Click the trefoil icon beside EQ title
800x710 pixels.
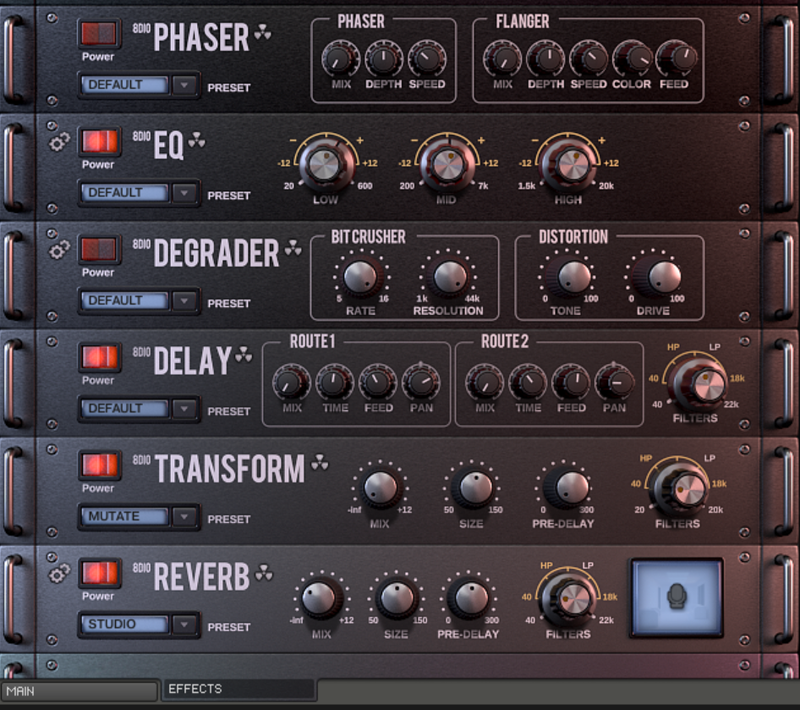point(197,140)
